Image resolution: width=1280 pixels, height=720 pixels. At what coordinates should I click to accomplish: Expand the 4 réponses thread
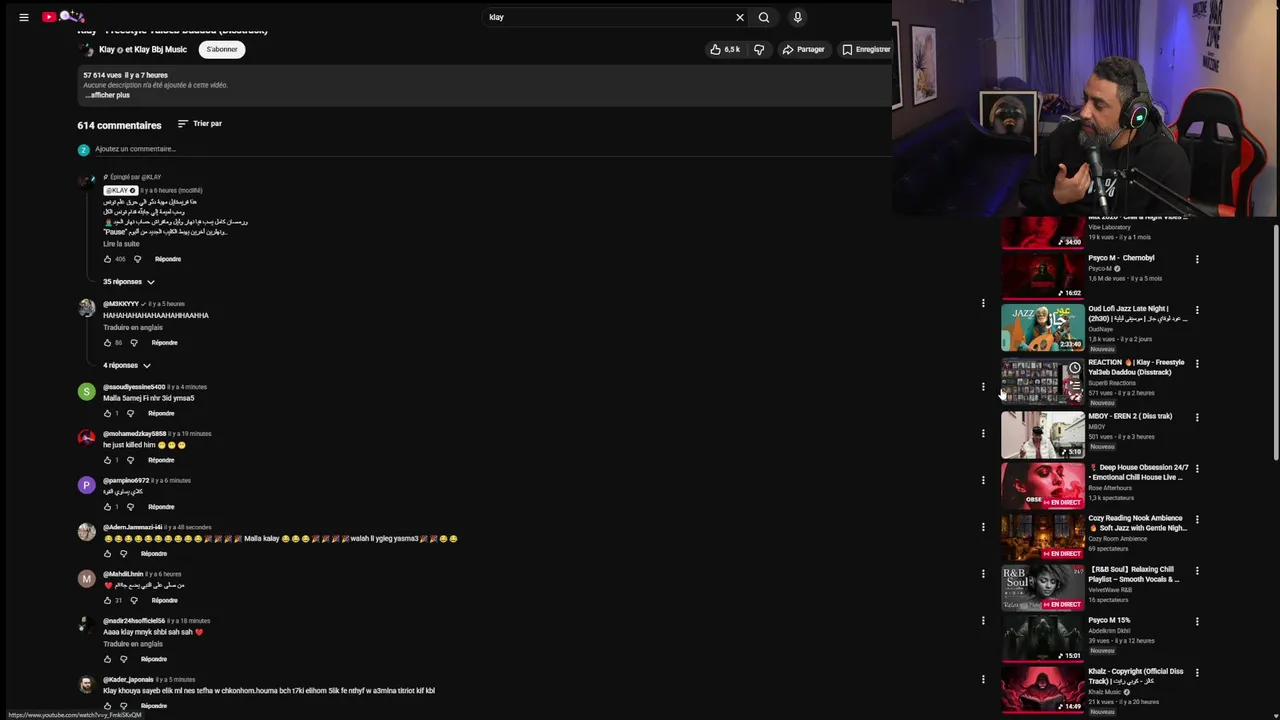(x=126, y=366)
